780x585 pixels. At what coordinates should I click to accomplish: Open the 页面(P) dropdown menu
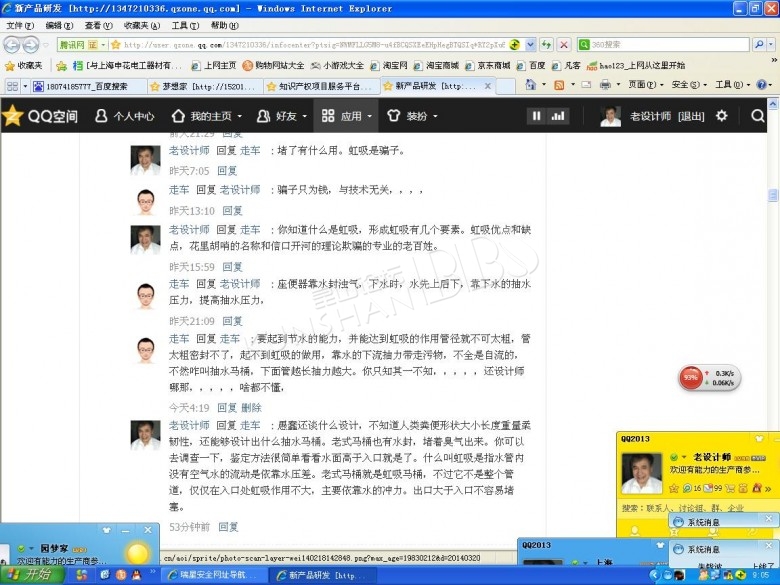(646, 85)
